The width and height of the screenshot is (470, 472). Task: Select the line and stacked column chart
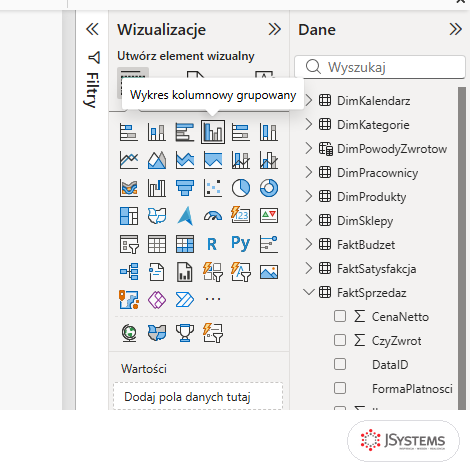click(x=241, y=160)
